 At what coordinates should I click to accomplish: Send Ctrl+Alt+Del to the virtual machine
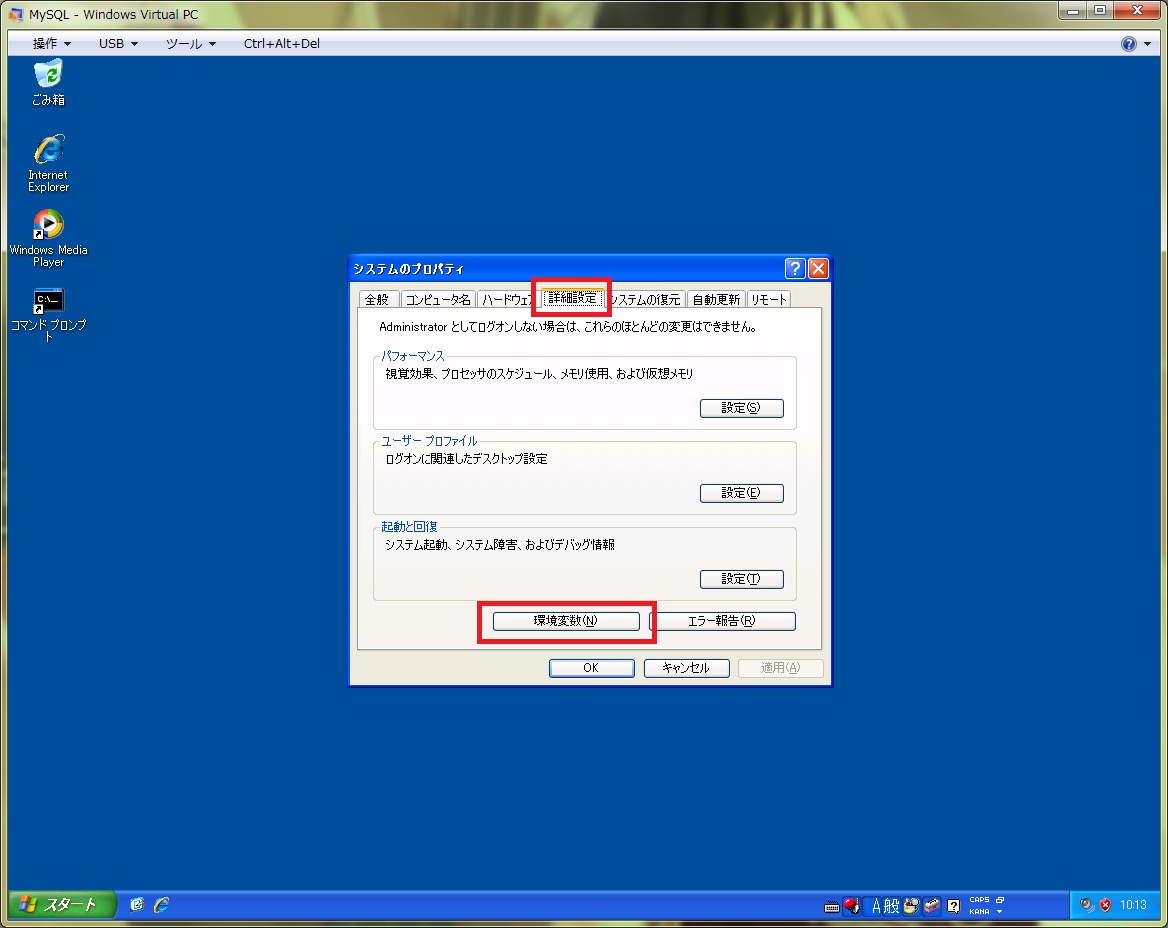pyautogui.click(x=282, y=43)
